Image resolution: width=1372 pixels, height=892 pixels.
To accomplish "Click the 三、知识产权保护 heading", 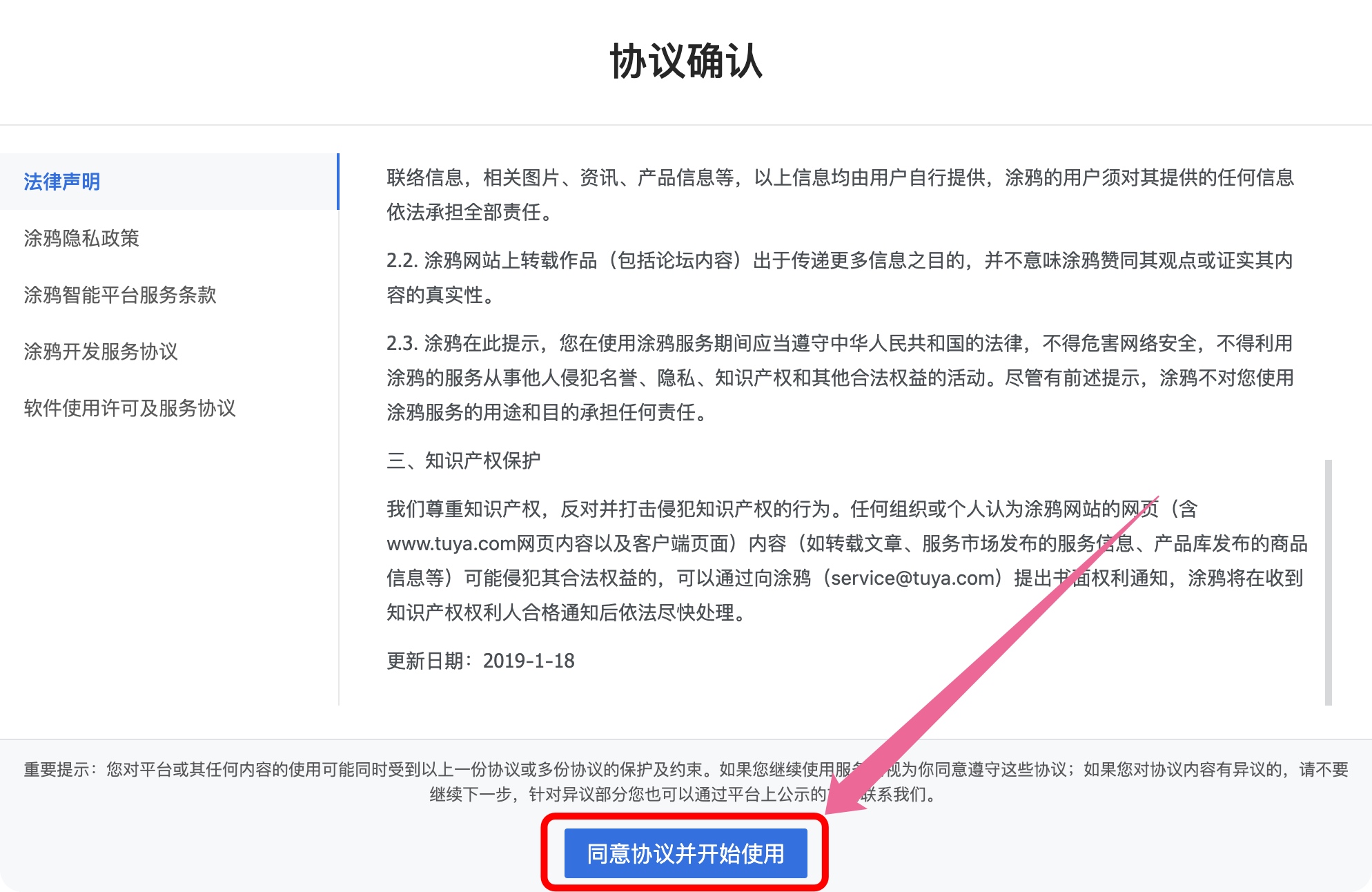I will [x=463, y=460].
